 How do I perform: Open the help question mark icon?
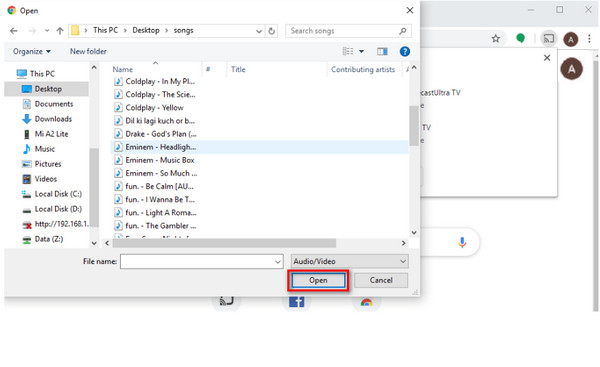pos(404,51)
